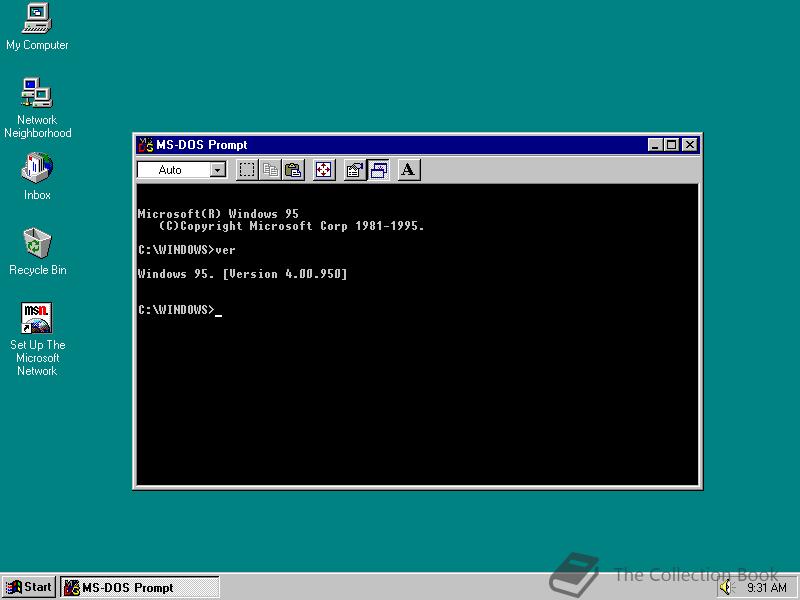Expand the Auto font size dropdown arrow
Image resolution: width=800 pixels, height=600 pixels.
coord(218,170)
